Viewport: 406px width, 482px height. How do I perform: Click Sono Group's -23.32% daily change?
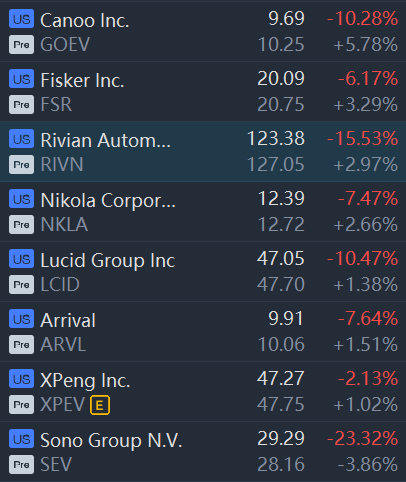click(x=362, y=438)
